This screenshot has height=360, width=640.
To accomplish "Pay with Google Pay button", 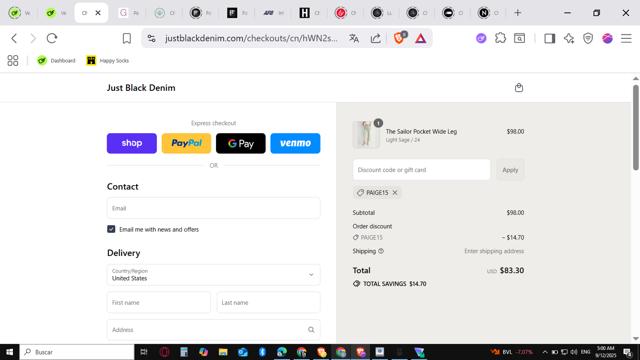I will coord(241,143).
